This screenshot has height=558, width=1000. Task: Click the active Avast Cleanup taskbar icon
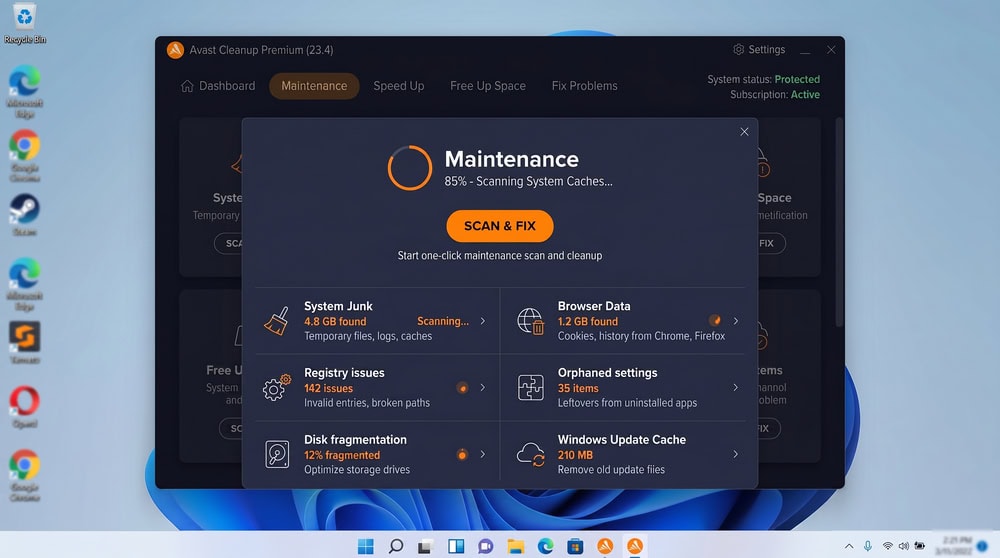pyautogui.click(x=635, y=546)
